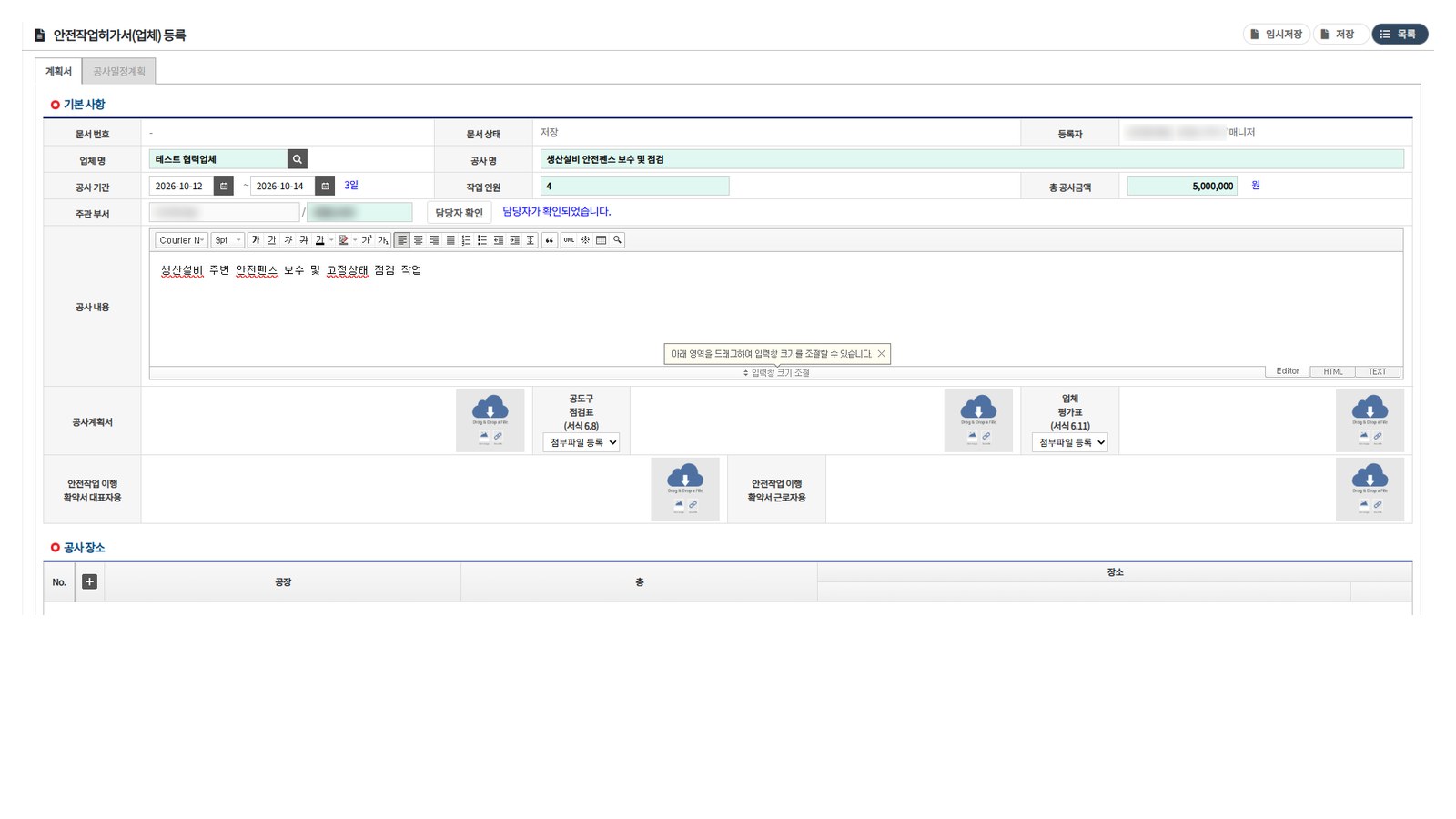This screenshot has height=819, width=1456.
Task: Insert a blockquote in the editor
Action: pos(550,240)
